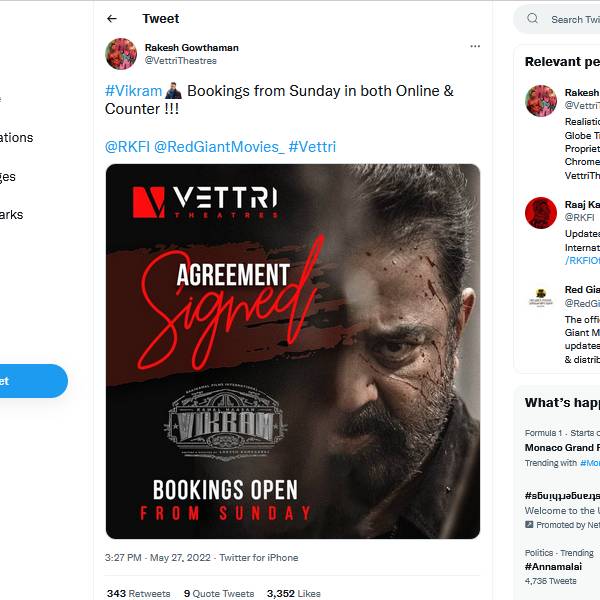
Task: Open the #Vikram hashtag link
Action: pyautogui.click(x=133, y=91)
